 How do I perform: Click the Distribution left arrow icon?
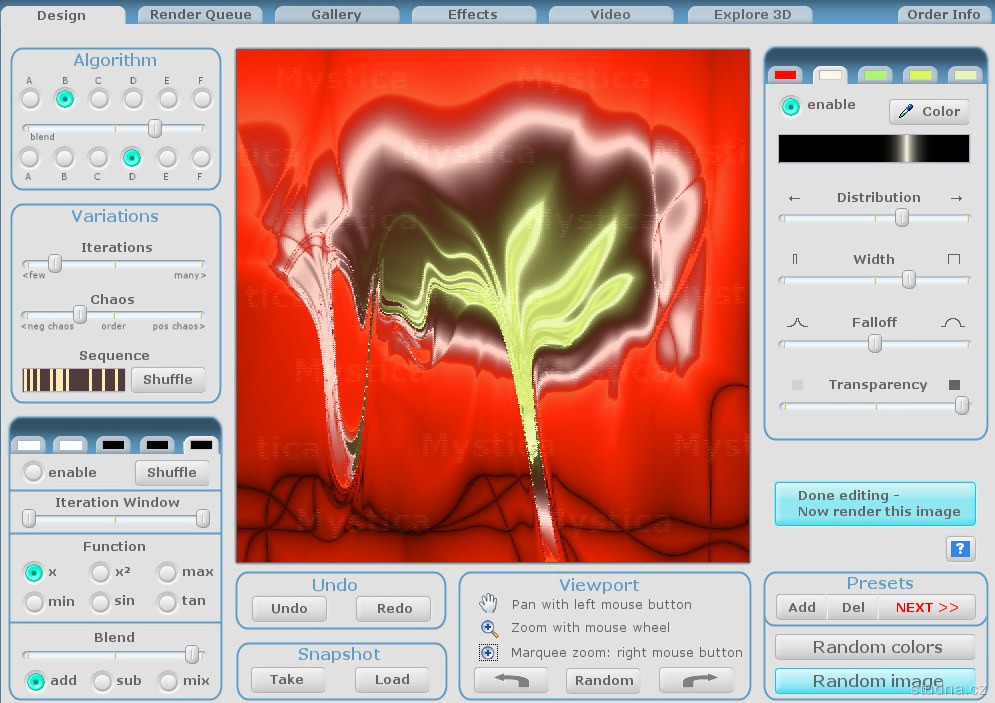coord(794,198)
